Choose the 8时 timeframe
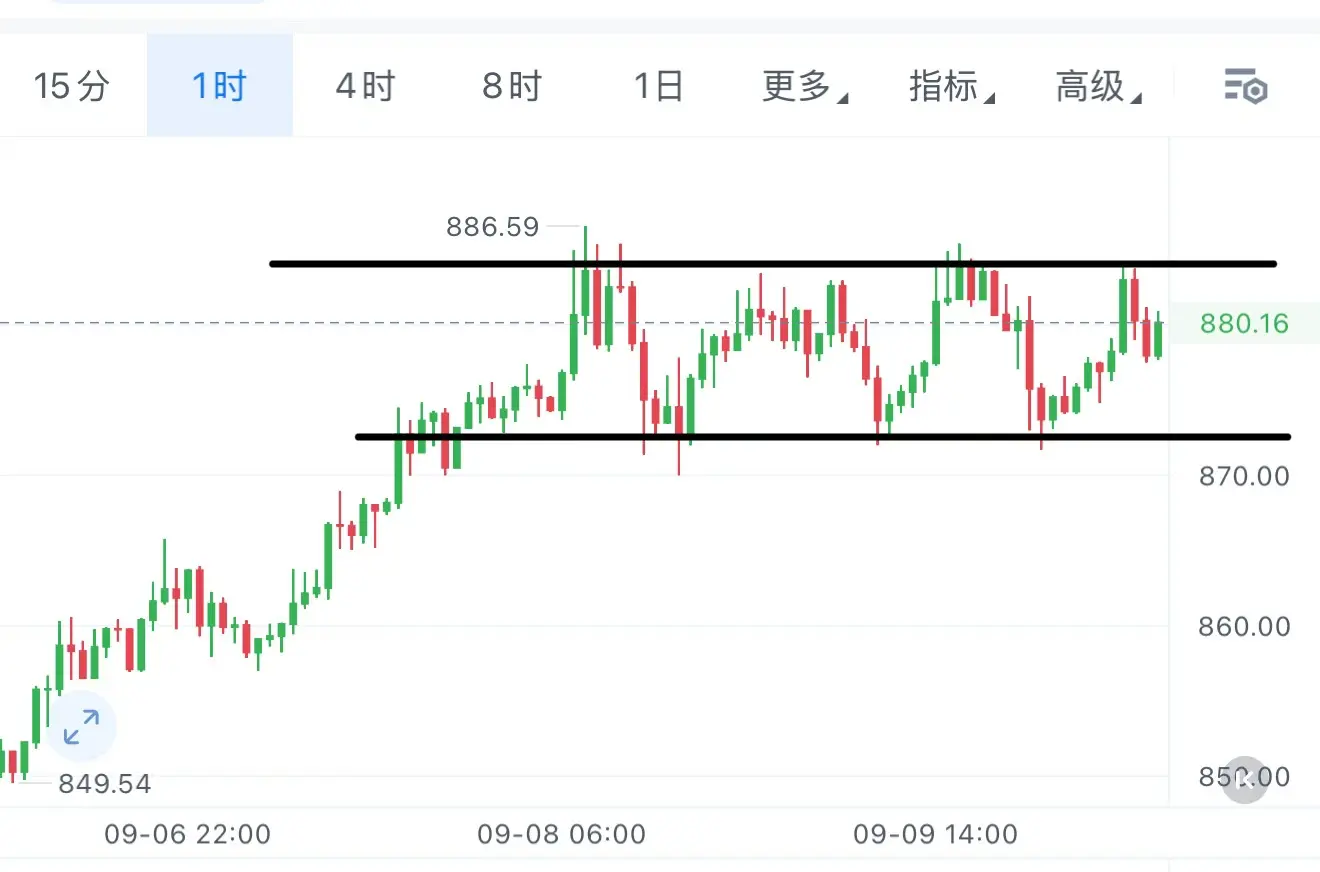Image resolution: width=1320 pixels, height=872 pixels. tap(511, 87)
